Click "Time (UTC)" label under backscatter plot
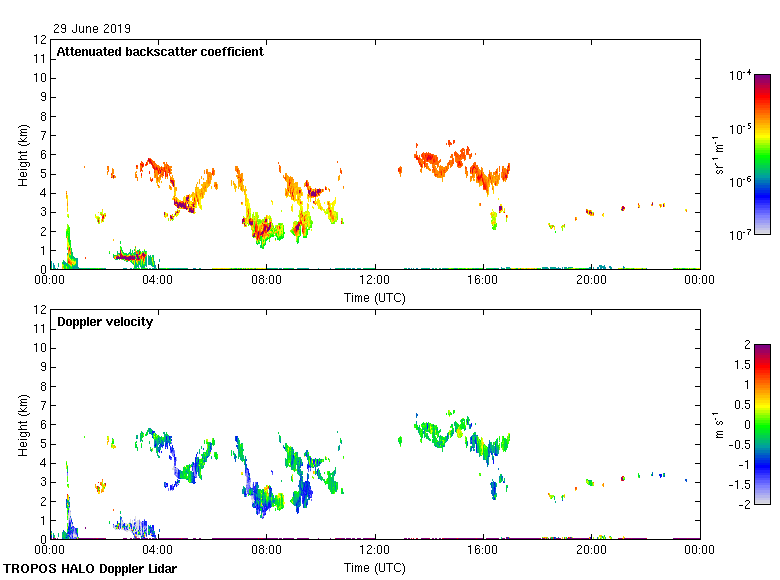 click(375, 298)
